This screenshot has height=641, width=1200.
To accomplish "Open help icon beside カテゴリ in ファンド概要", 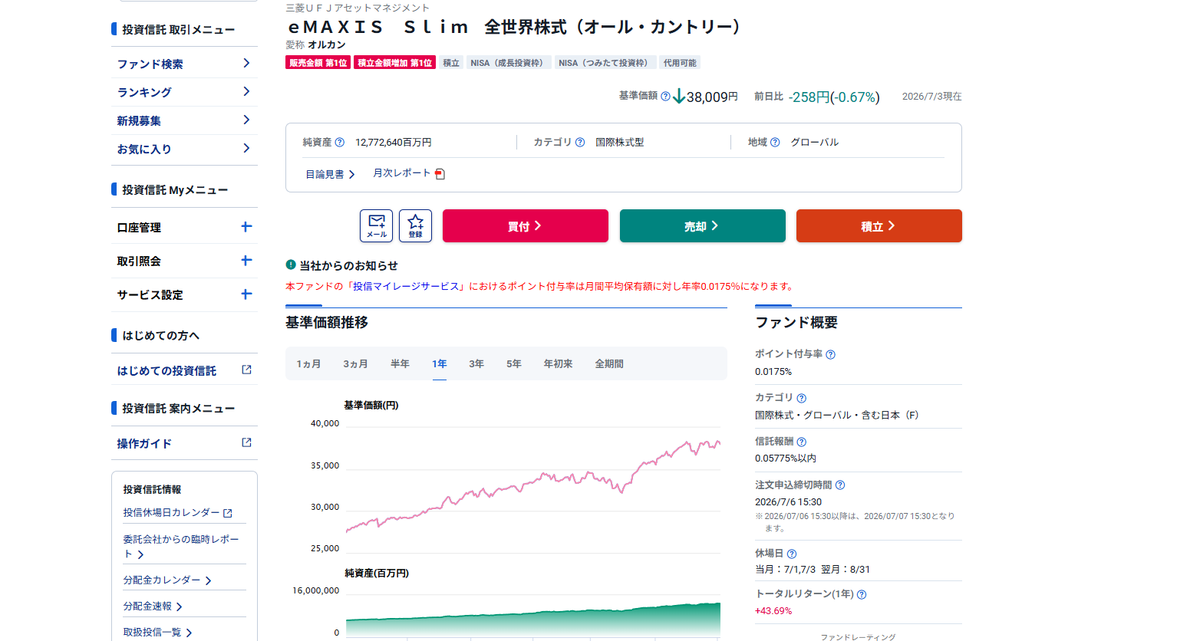I will (x=801, y=397).
